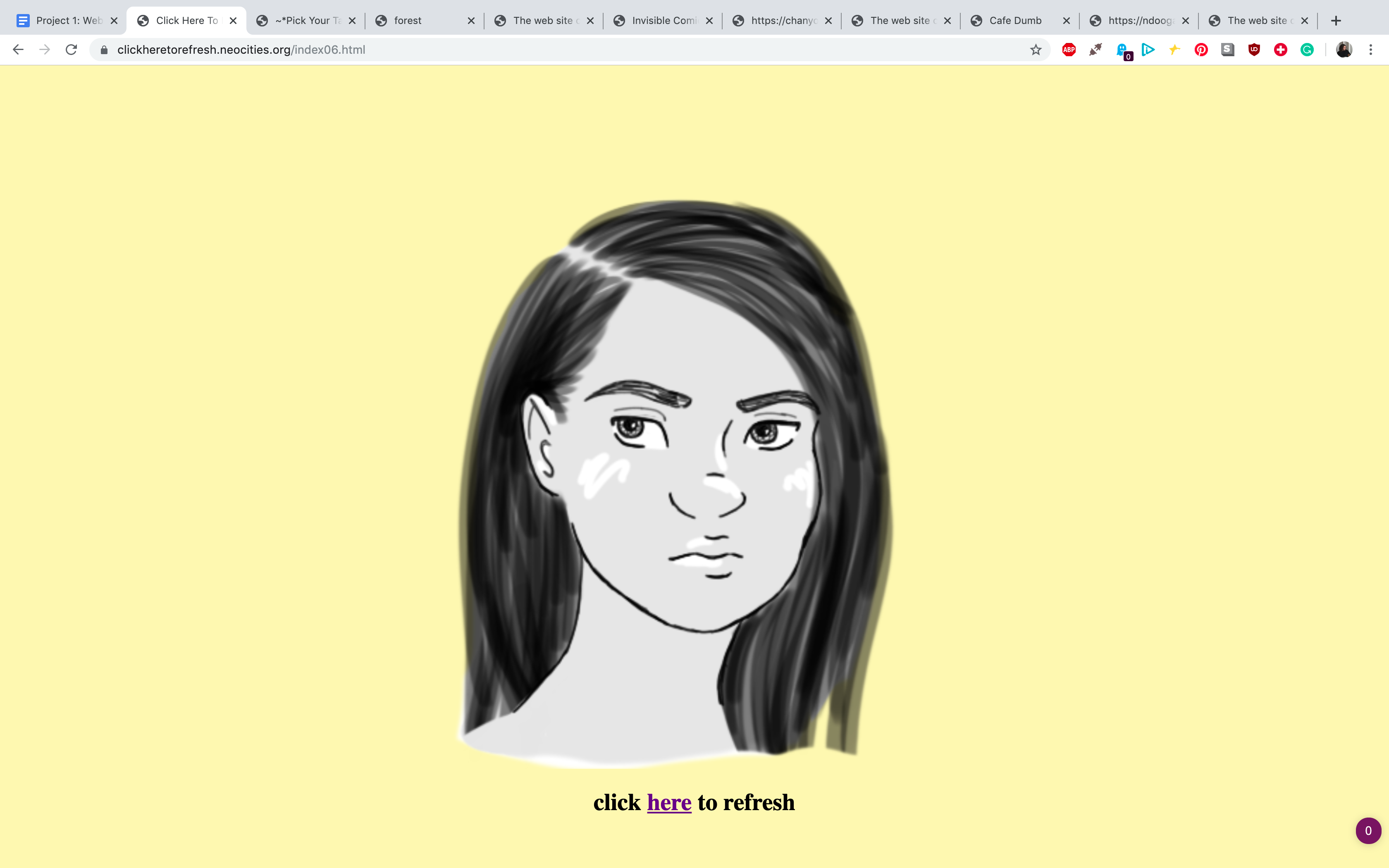
Task: Open the Chrome three-dot menu
Action: (x=1371, y=50)
